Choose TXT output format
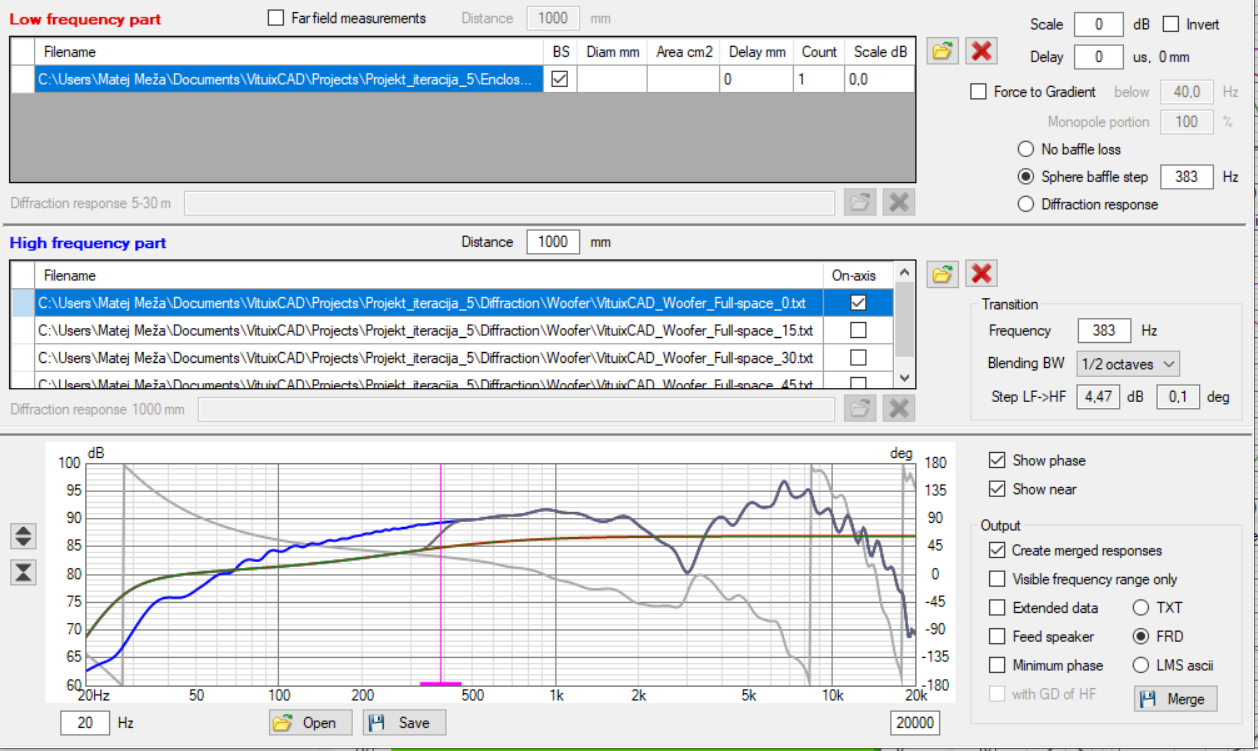The width and height of the screenshot is (1258, 751). [x=1140, y=607]
